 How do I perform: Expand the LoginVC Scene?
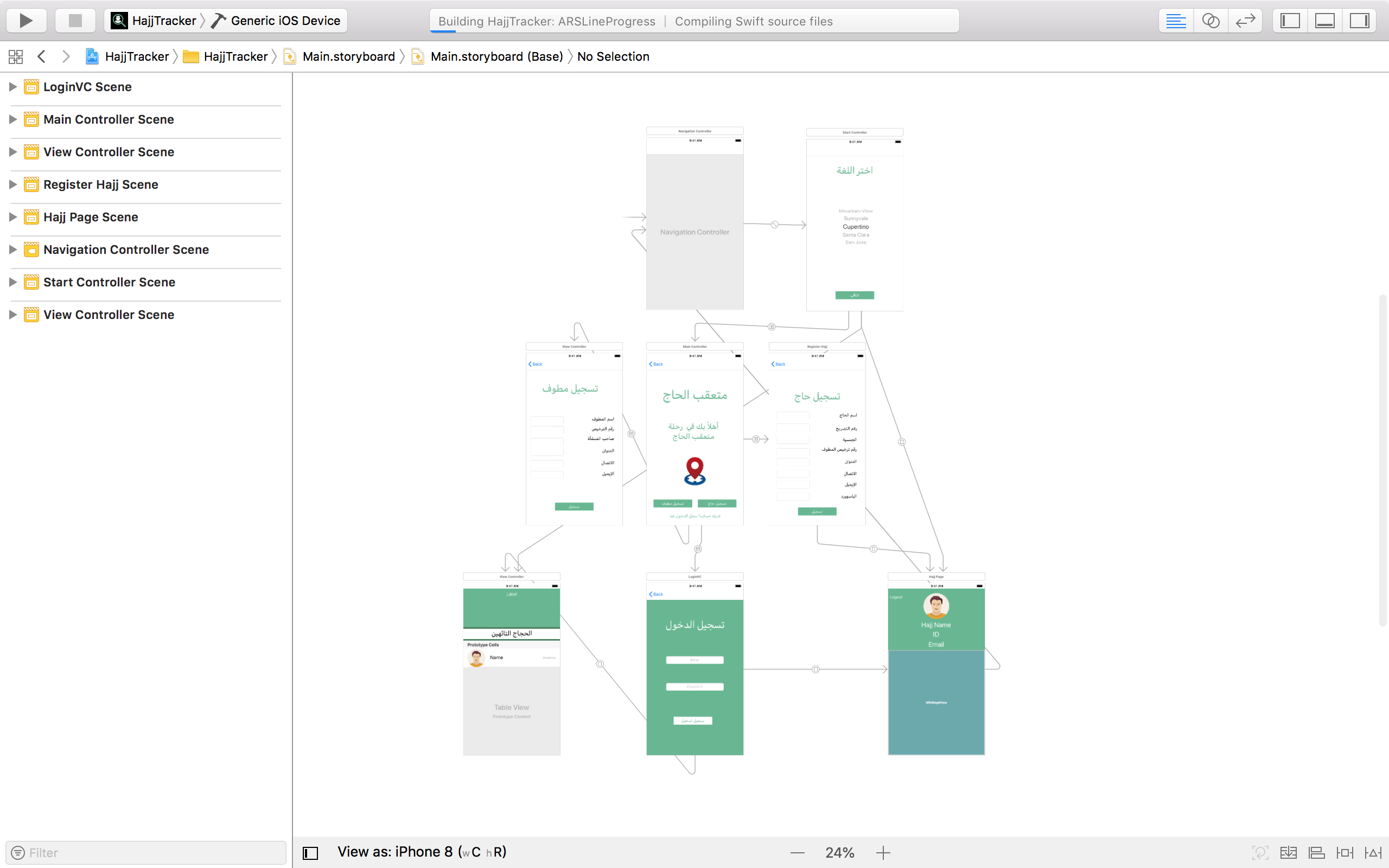(12, 87)
